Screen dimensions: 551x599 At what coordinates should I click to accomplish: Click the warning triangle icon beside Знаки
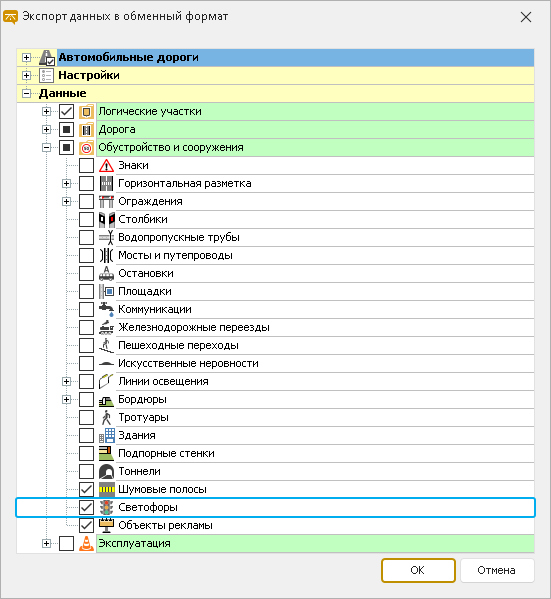click(x=106, y=165)
